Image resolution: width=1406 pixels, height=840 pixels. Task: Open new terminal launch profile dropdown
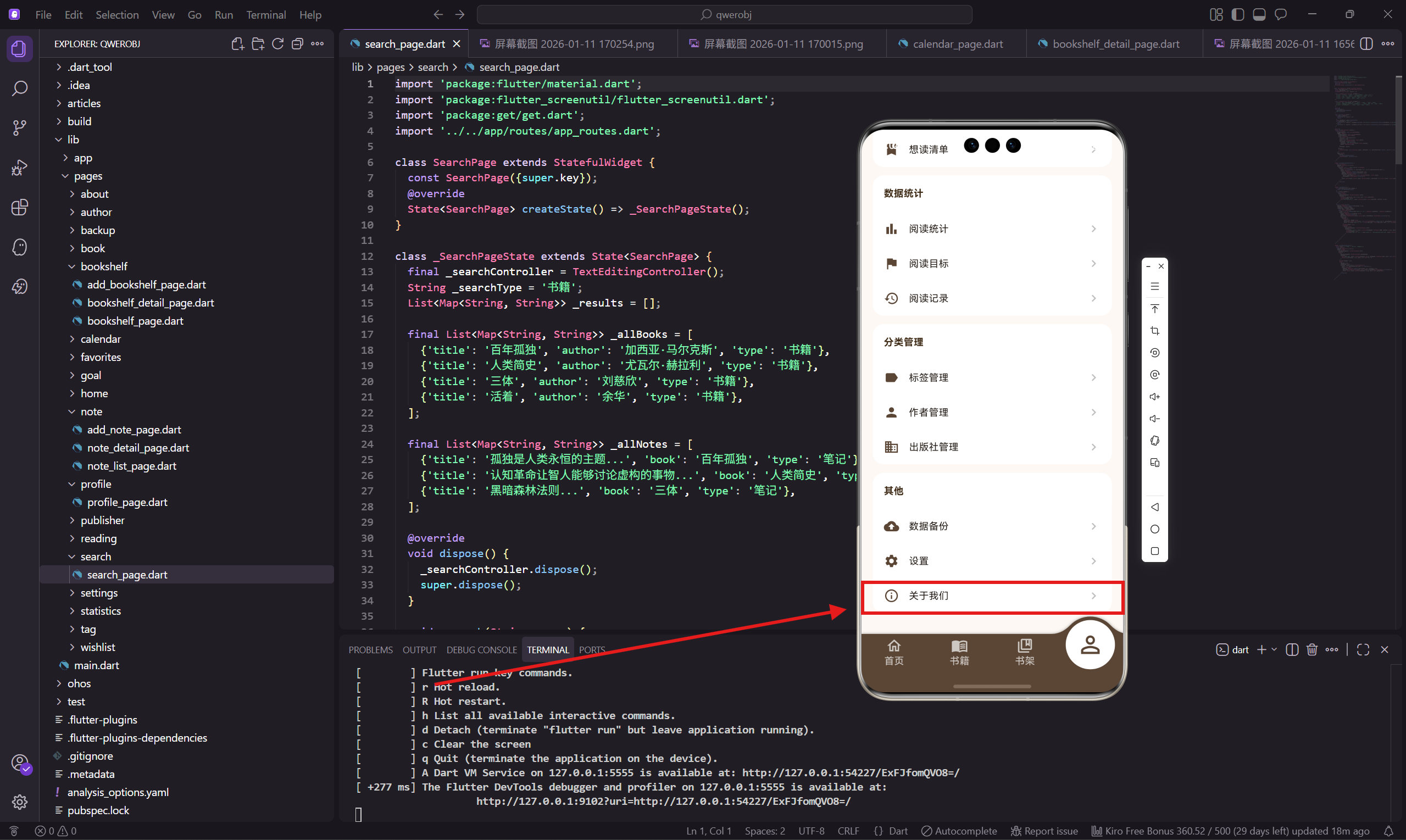coord(1274,649)
